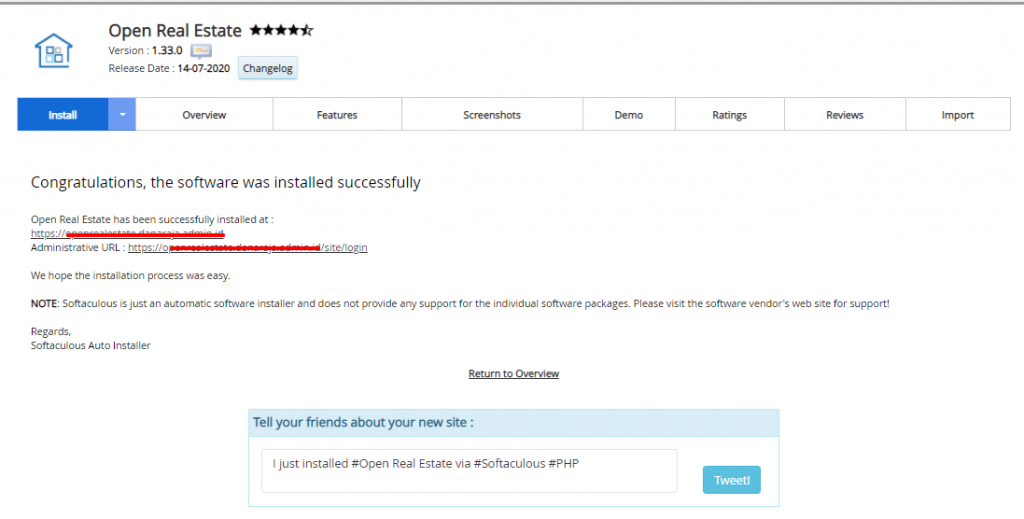
Task: Open the Features tab
Action: [337, 115]
